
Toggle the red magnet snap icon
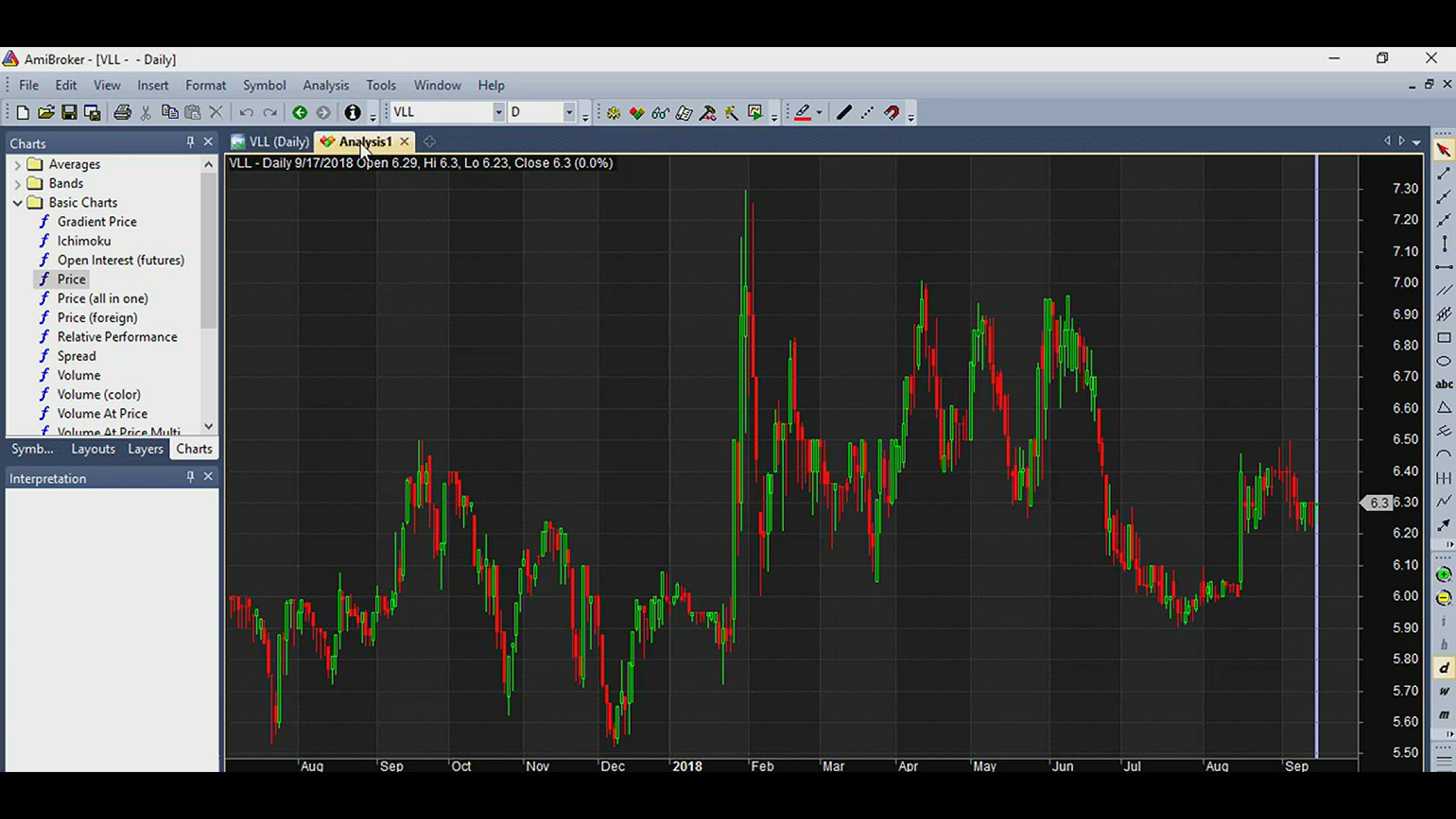[x=892, y=113]
